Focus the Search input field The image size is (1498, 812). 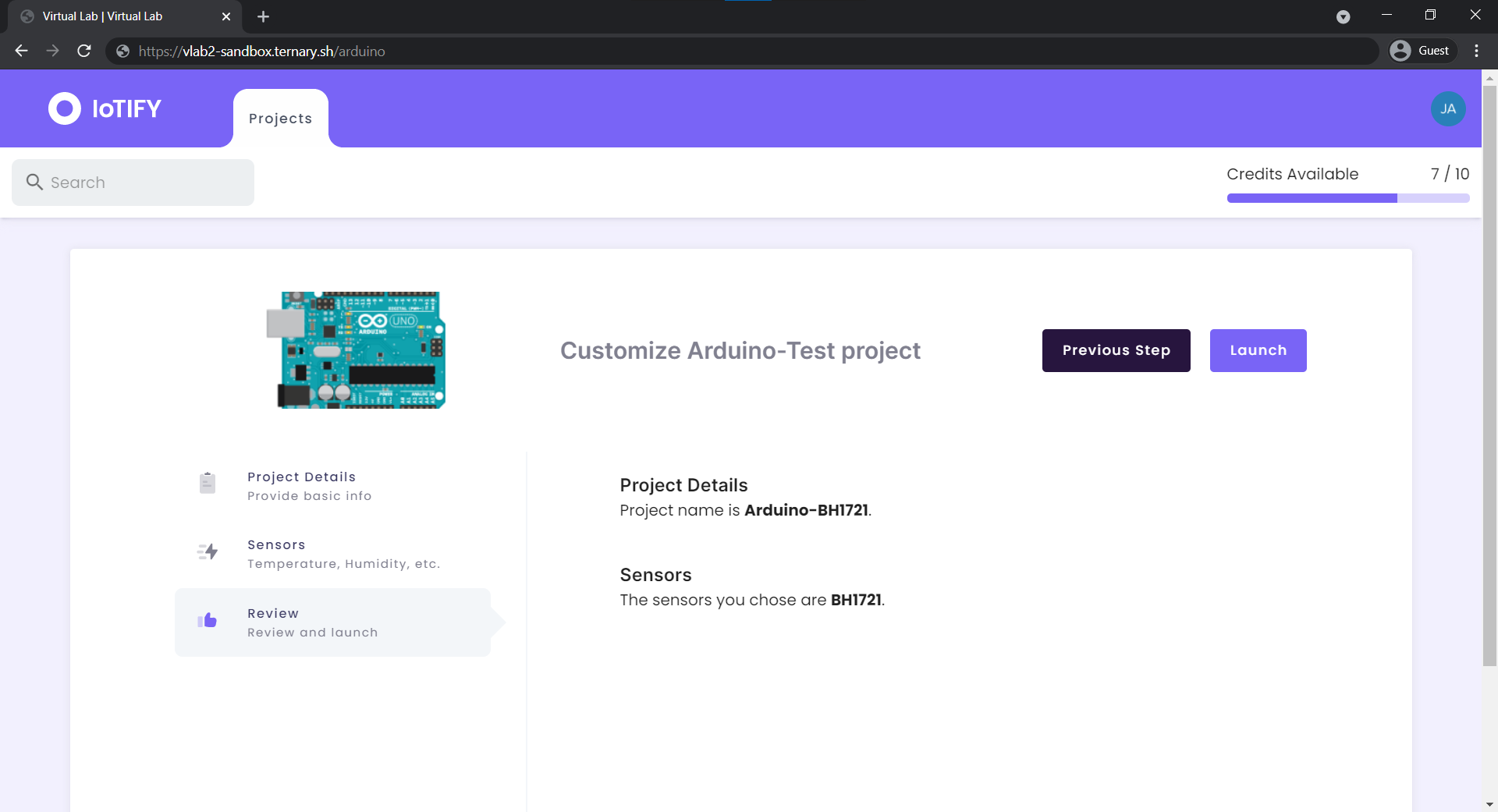coord(133,183)
